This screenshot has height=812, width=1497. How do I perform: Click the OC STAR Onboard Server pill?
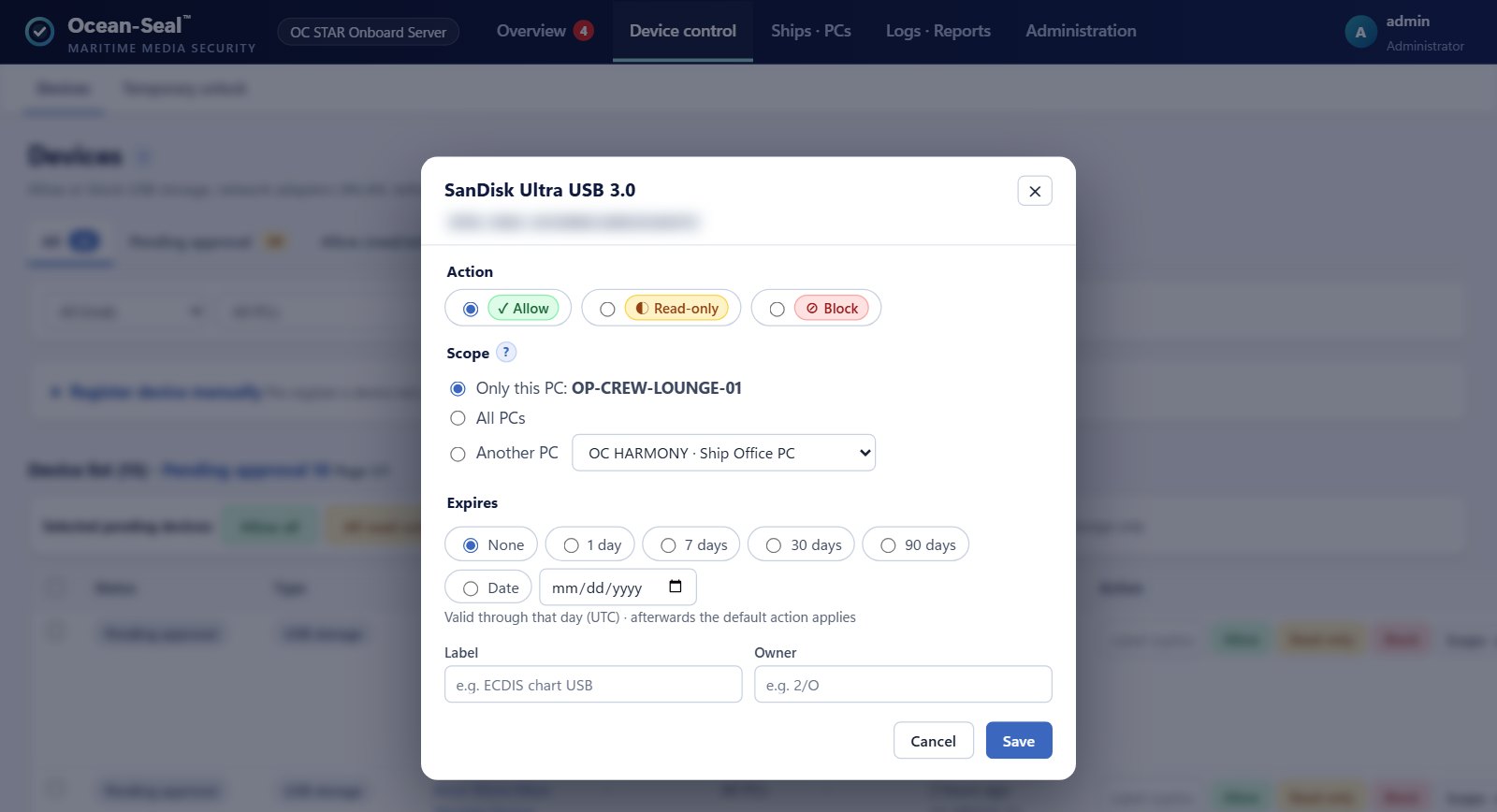point(368,32)
